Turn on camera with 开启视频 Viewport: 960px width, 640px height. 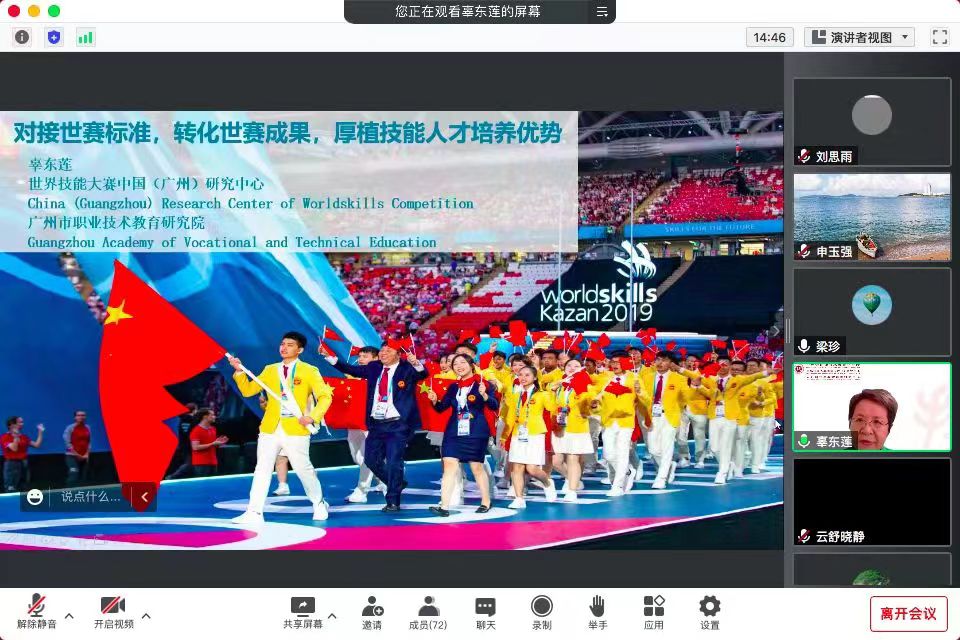point(113,612)
